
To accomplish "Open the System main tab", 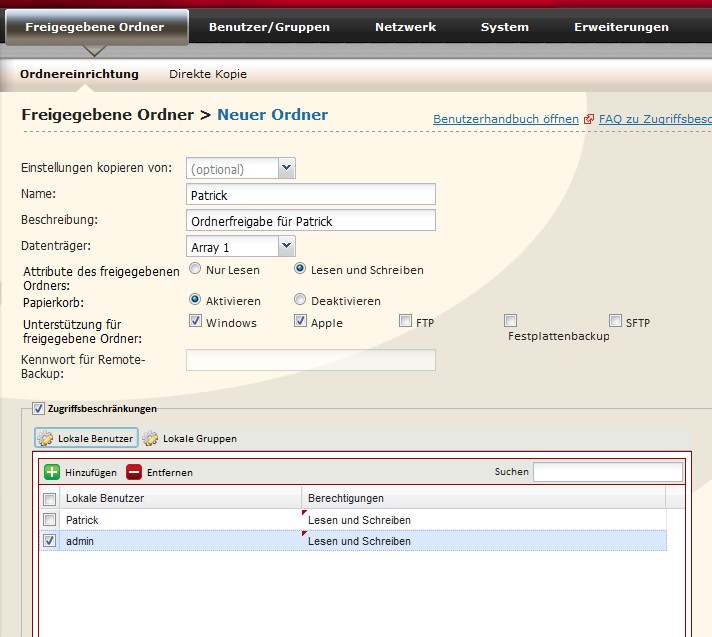I will pyautogui.click(x=504, y=27).
